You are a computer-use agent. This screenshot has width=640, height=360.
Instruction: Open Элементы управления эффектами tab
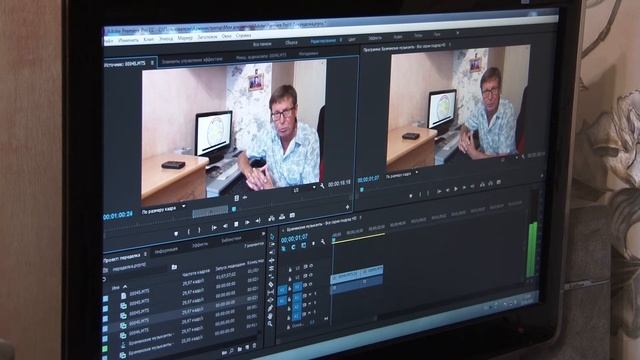[x=192, y=60]
